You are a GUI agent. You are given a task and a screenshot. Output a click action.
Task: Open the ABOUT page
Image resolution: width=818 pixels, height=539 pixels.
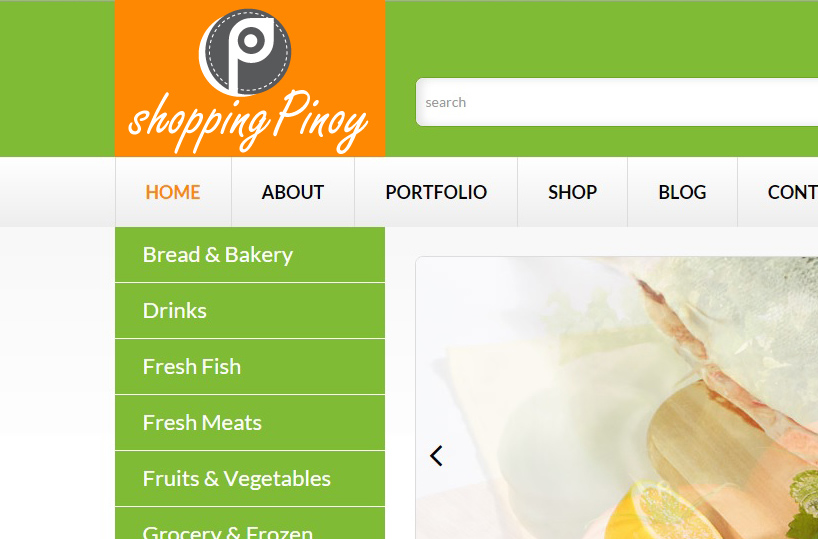[293, 192]
